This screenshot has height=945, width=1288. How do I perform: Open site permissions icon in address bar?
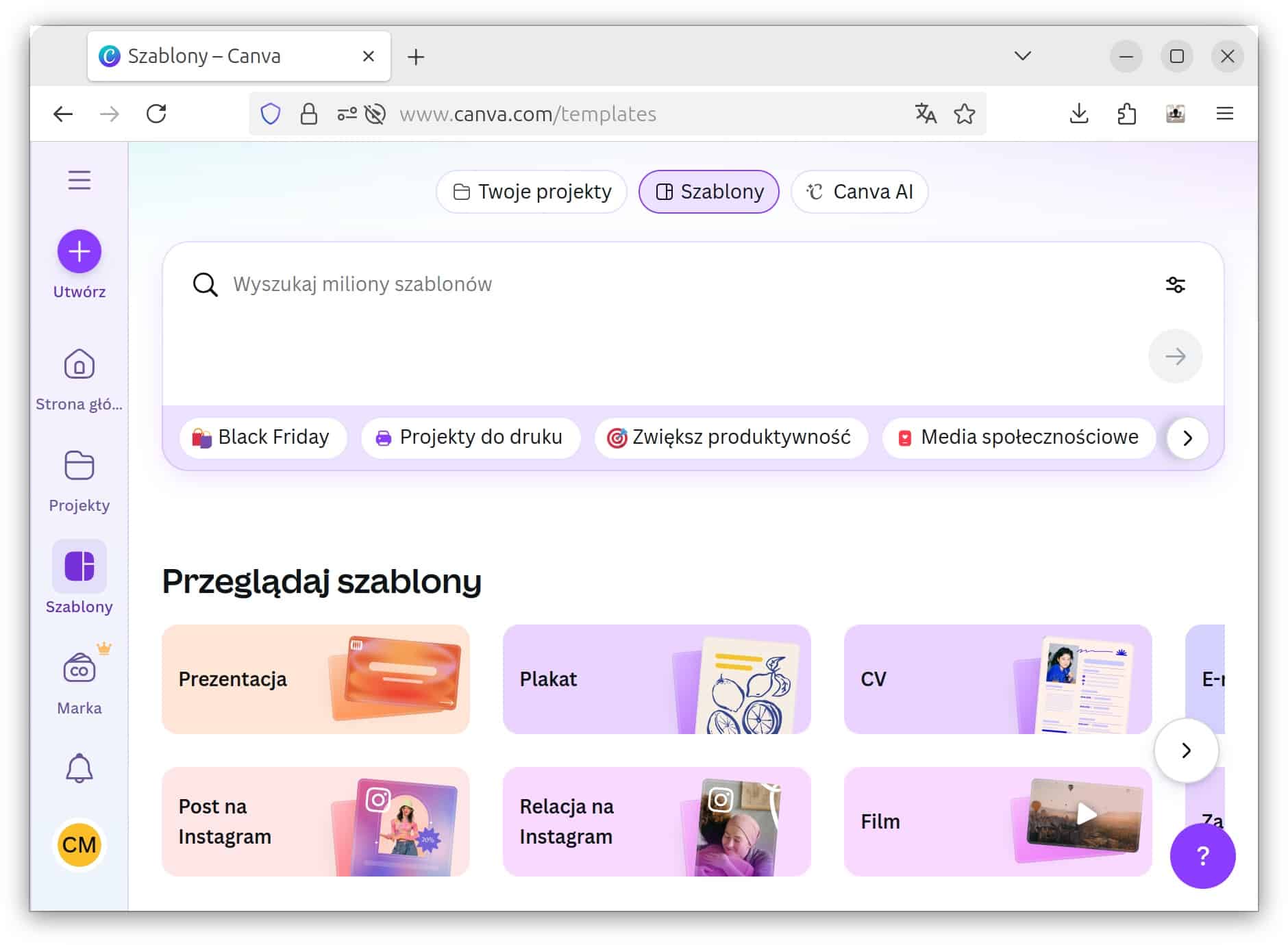[347, 114]
